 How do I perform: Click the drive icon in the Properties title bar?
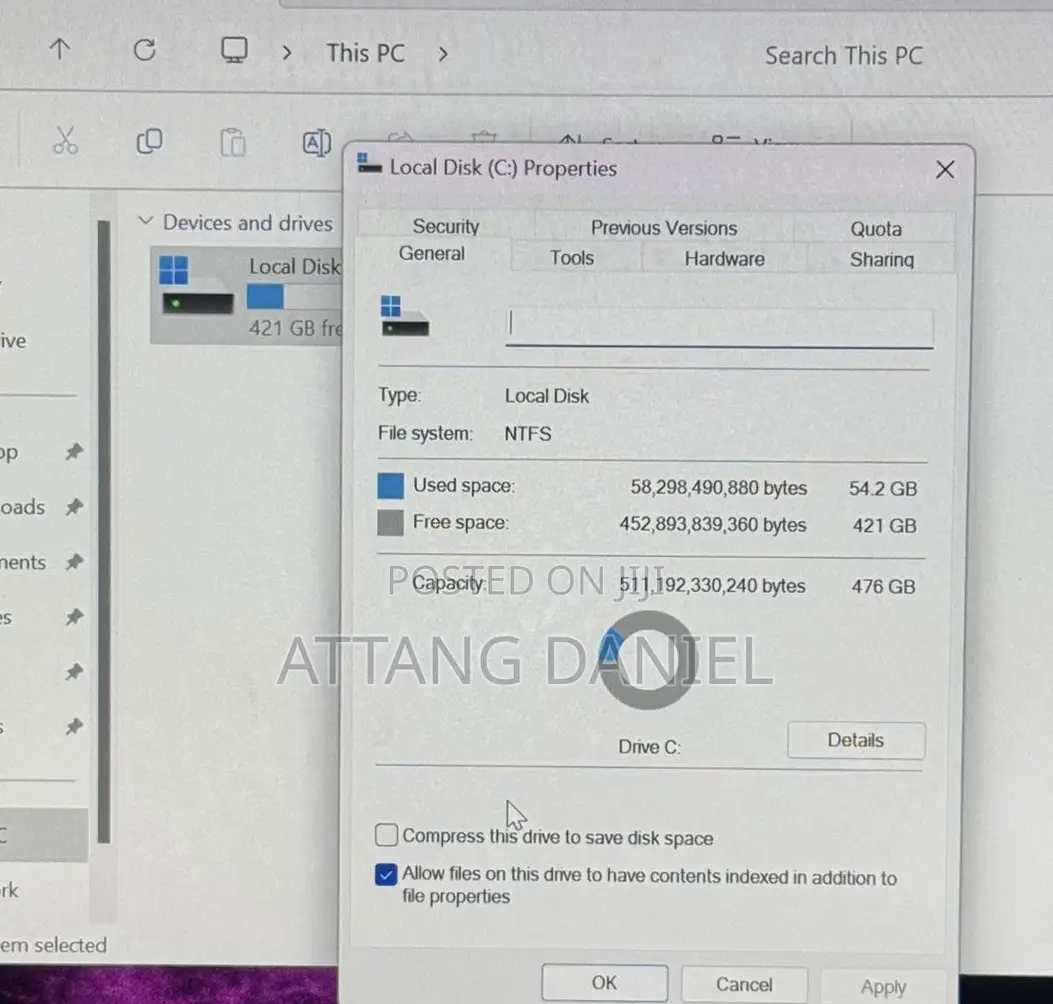369,163
